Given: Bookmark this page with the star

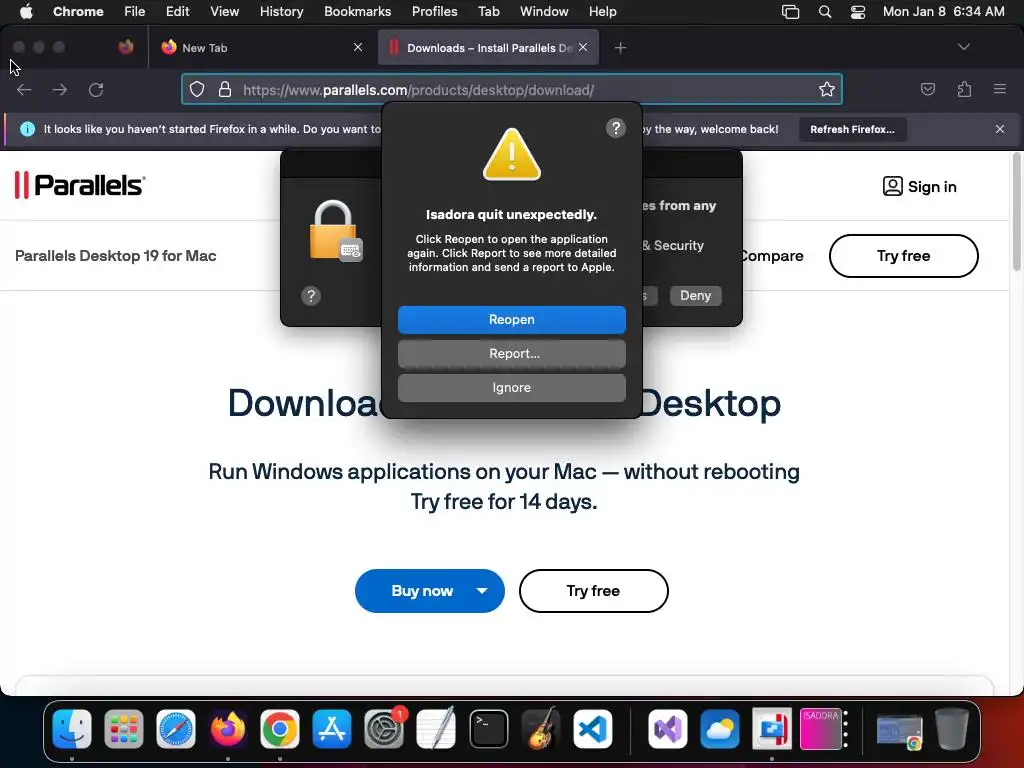Looking at the screenshot, I should coord(827,89).
